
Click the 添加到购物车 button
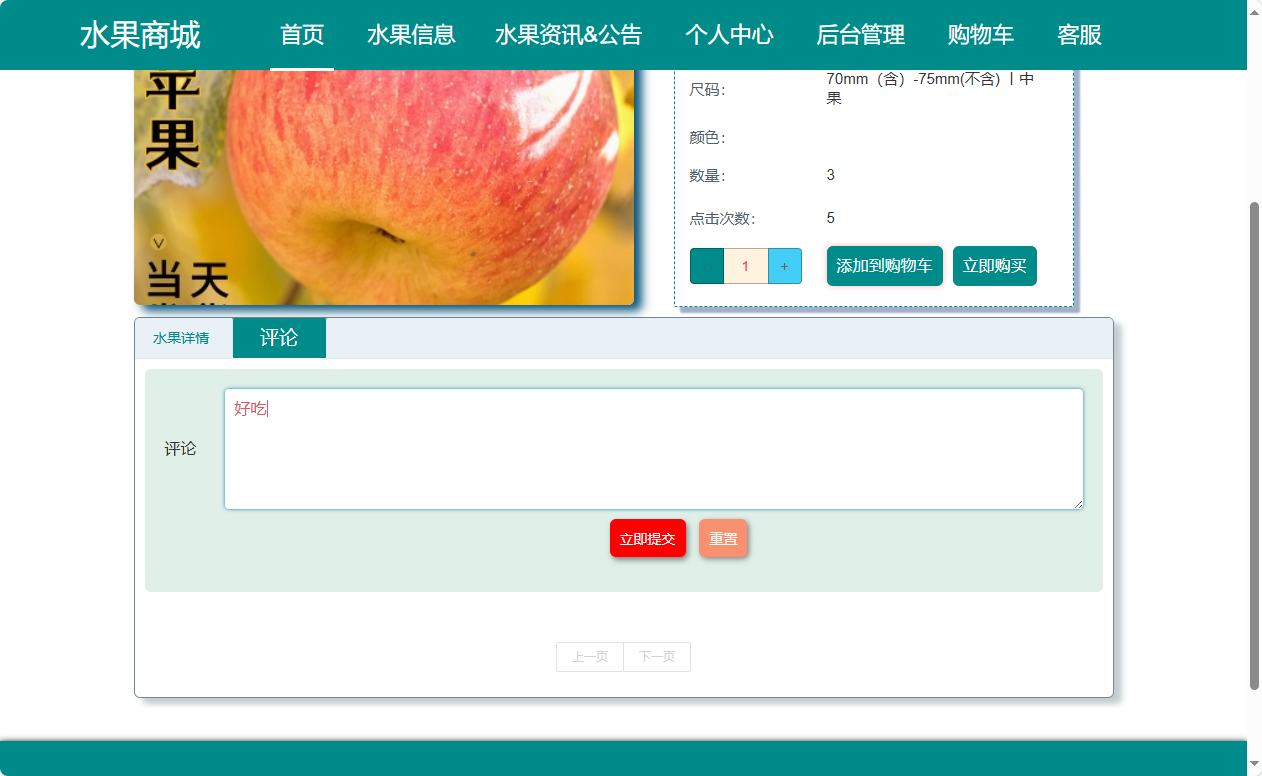pyautogui.click(x=884, y=266)
